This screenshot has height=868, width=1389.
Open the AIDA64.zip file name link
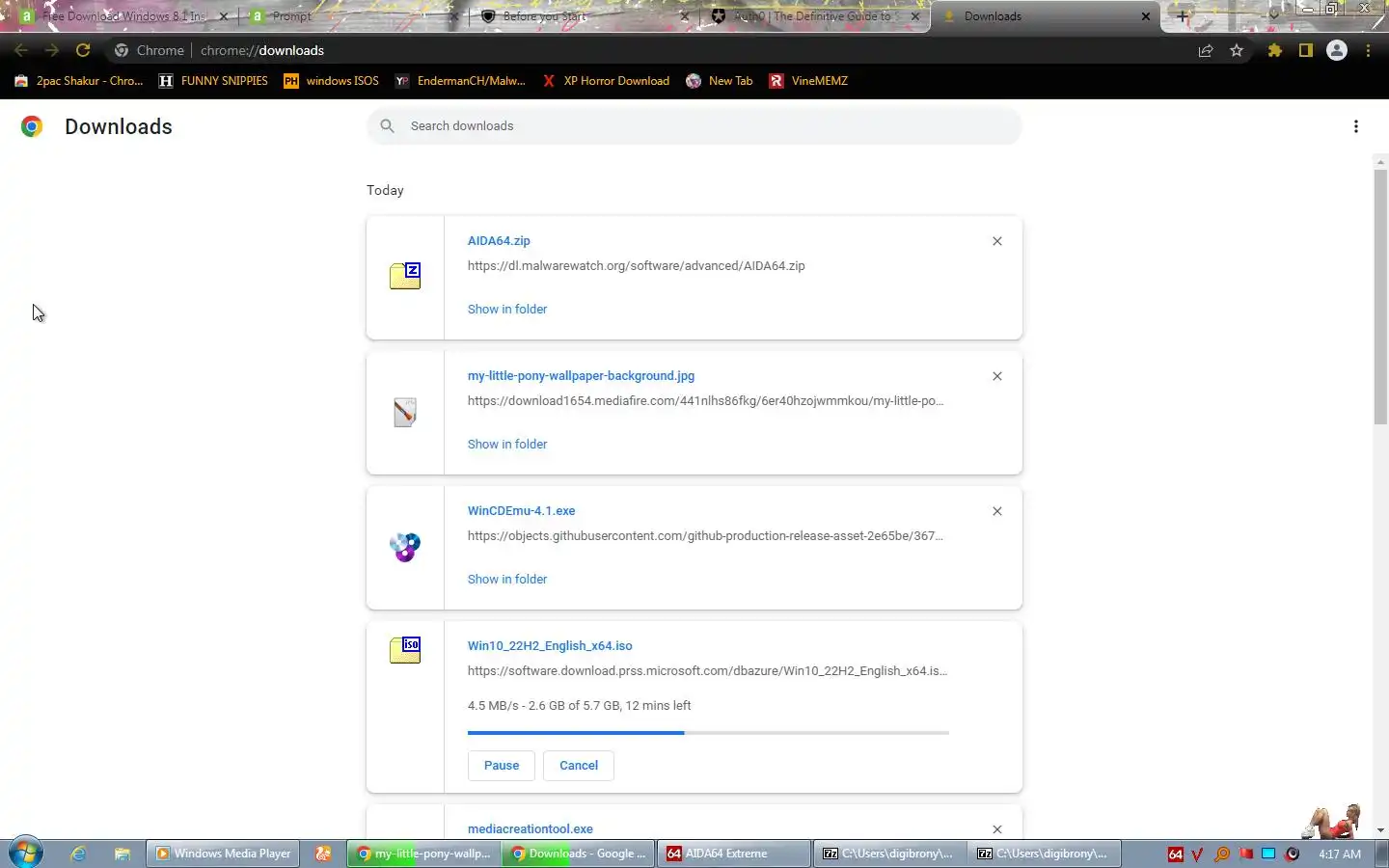point(499,241)
